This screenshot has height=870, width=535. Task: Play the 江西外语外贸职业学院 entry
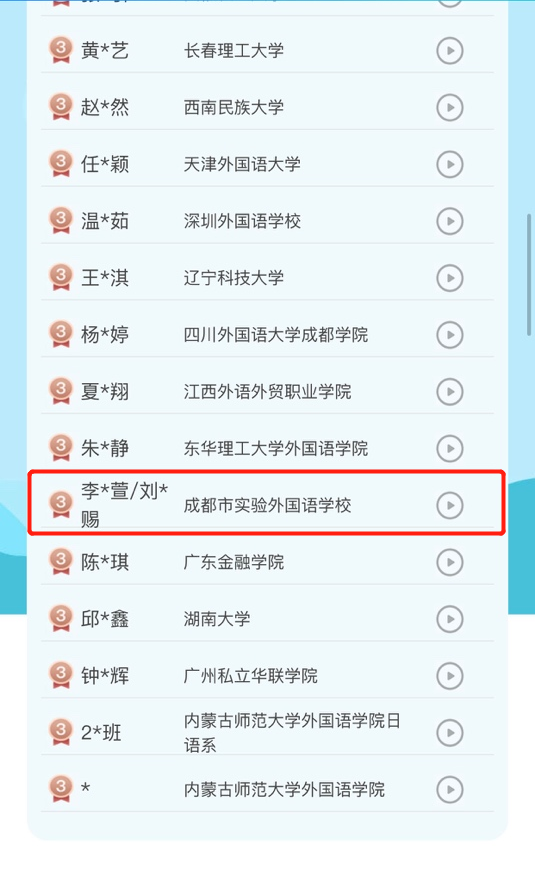(450, 392)
